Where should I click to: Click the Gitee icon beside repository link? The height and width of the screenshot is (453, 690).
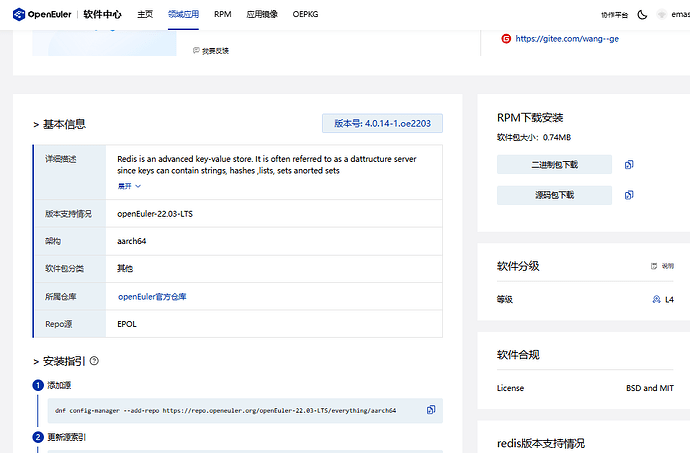pyautogui.click(x=506, y=39)
